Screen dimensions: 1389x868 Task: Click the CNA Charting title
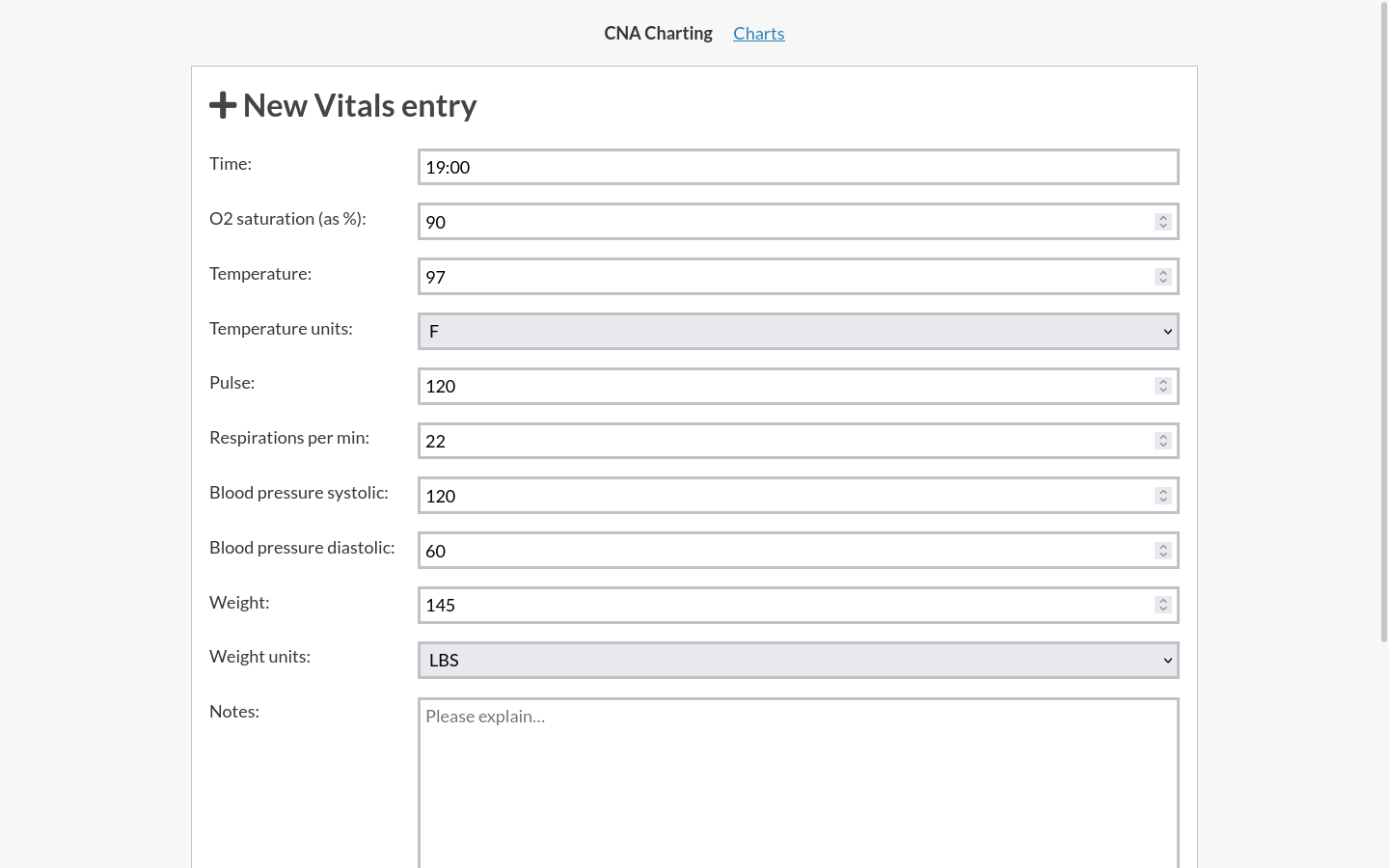(658, 34)
